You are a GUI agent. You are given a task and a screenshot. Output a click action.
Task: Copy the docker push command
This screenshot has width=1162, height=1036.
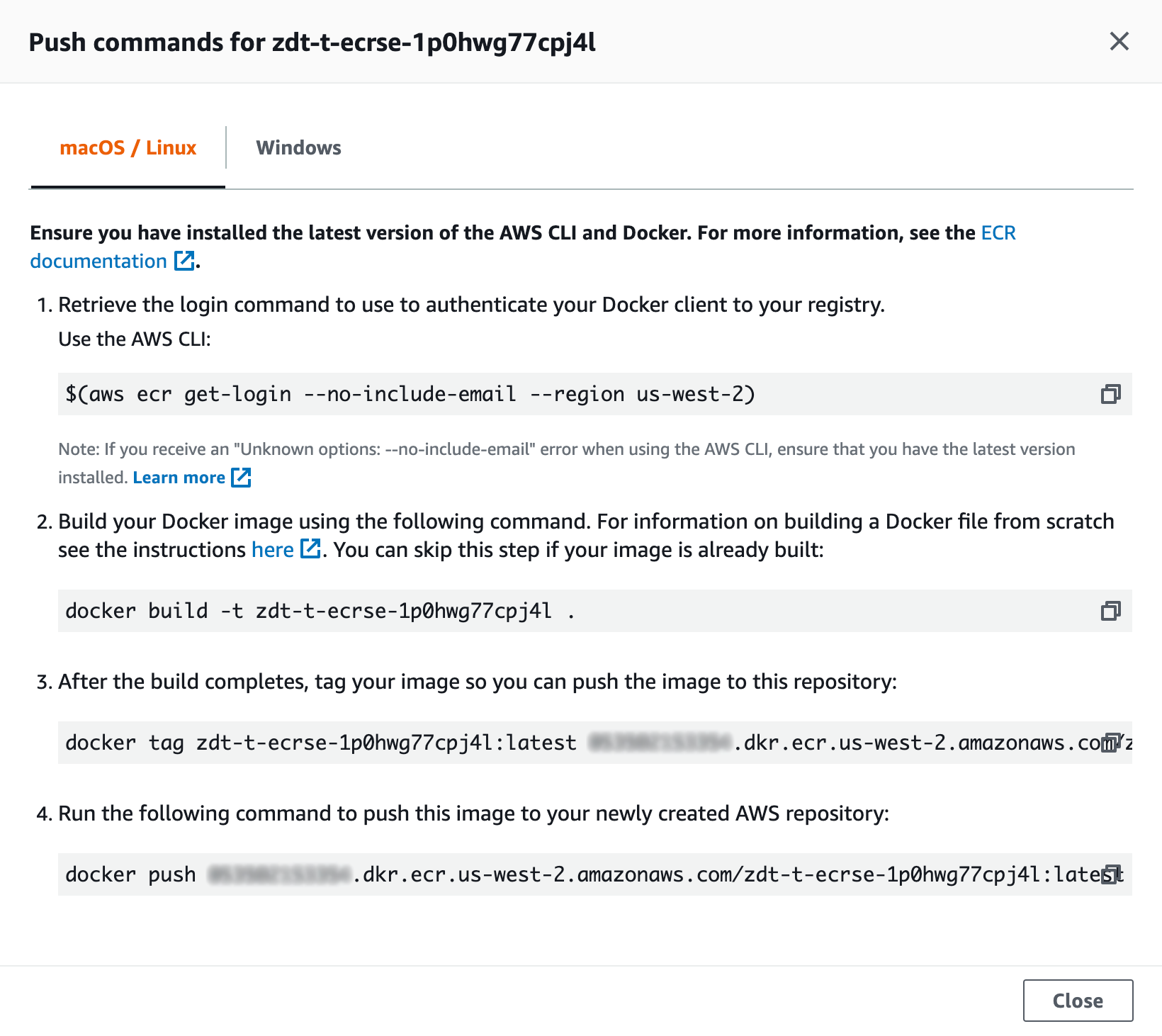pos(1112,874)
